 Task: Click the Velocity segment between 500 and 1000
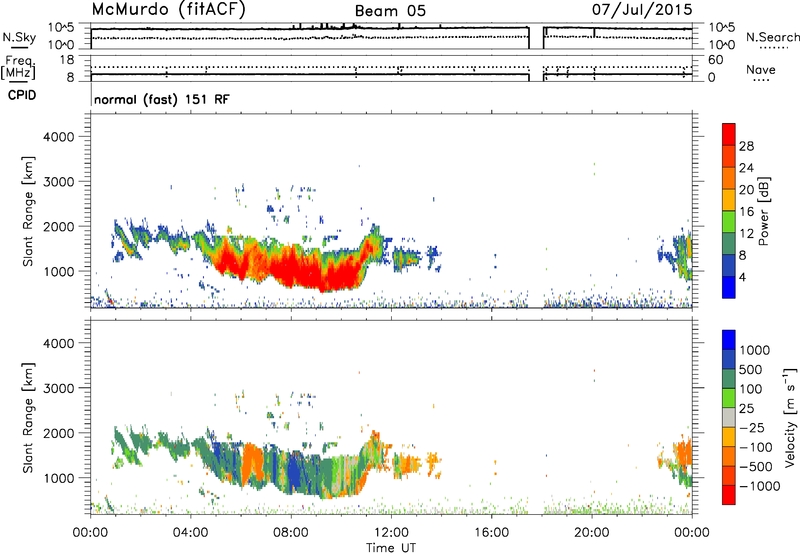[x=729, y=359]
